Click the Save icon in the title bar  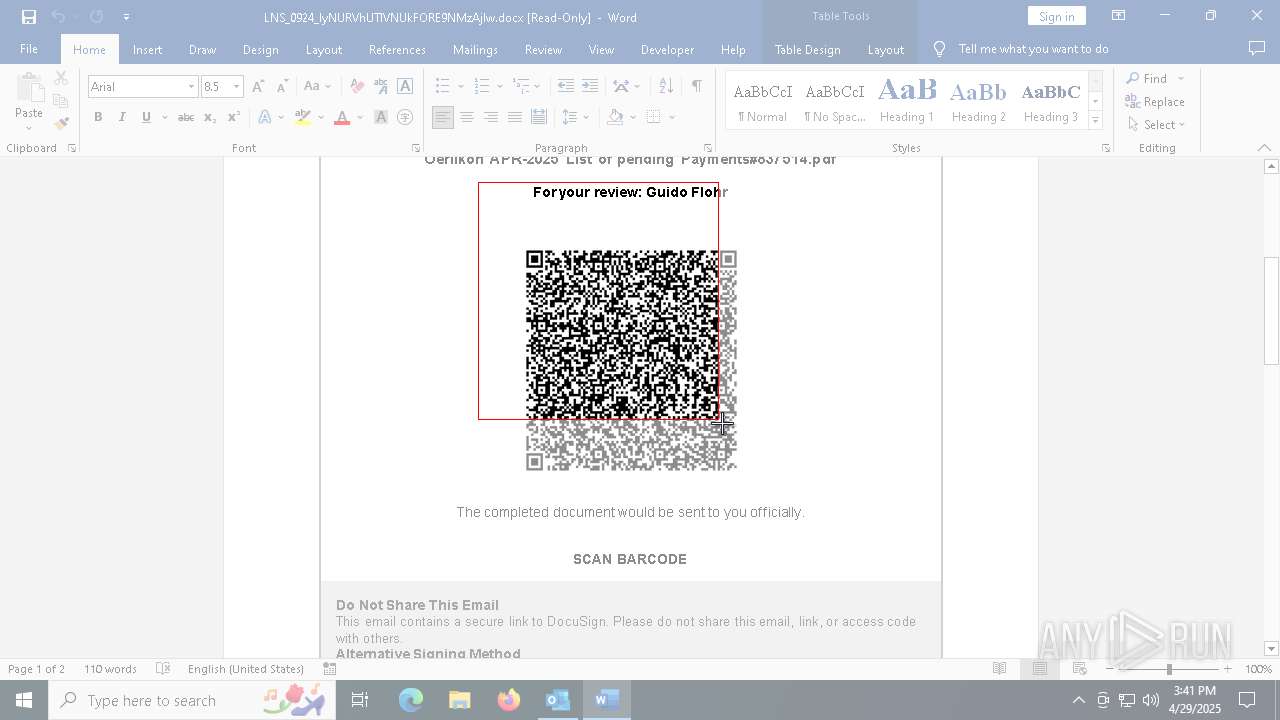28,17
